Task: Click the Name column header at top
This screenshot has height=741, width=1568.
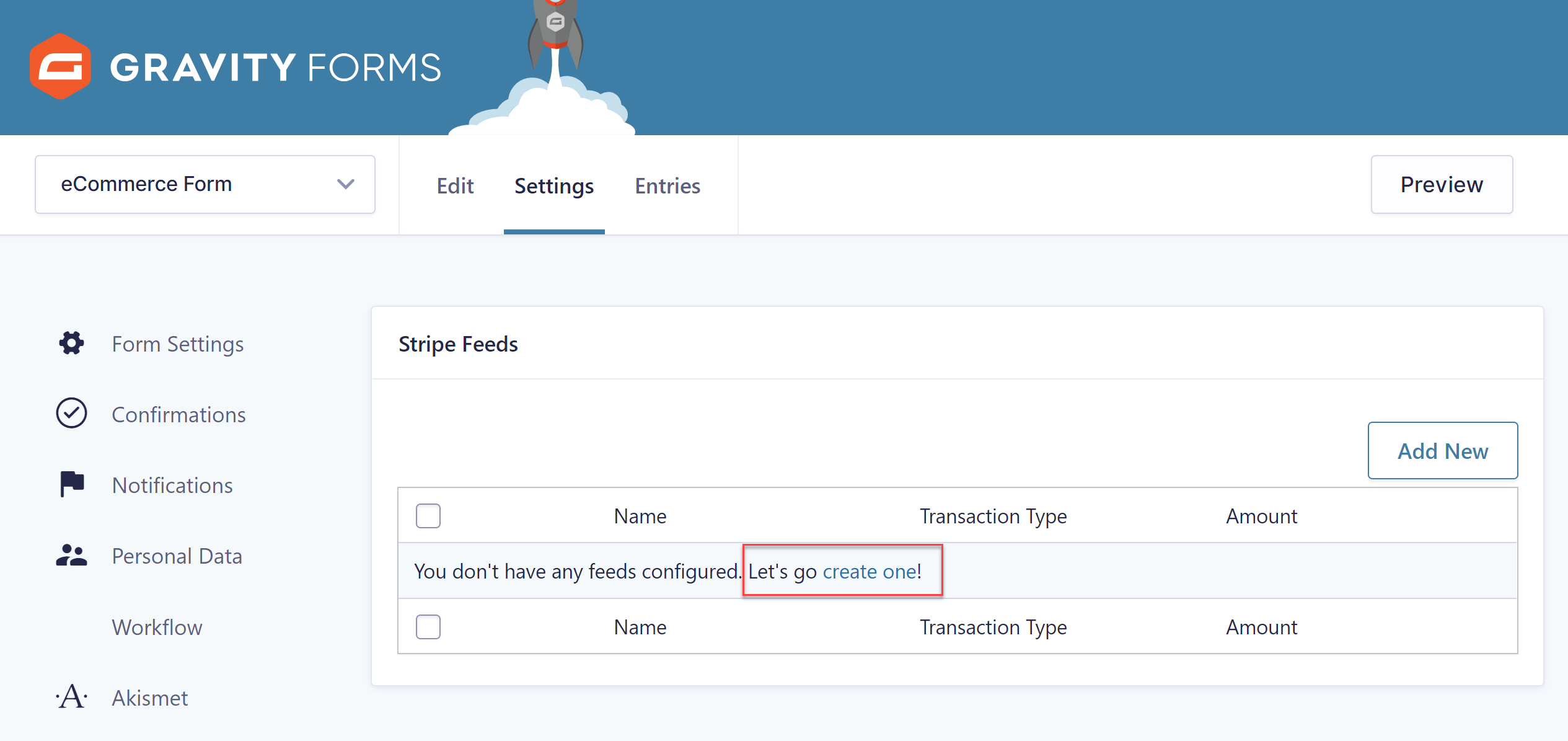Action: coord(640,516)
